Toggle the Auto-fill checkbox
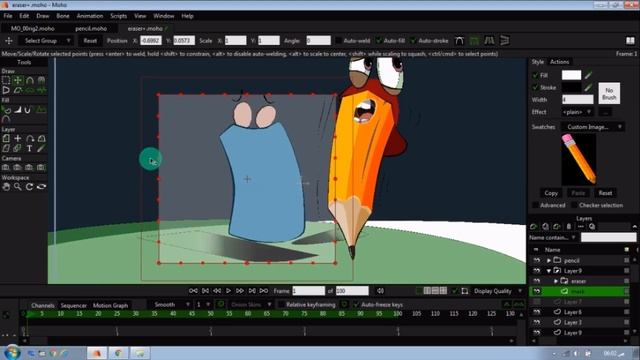 tap(379, 41)
